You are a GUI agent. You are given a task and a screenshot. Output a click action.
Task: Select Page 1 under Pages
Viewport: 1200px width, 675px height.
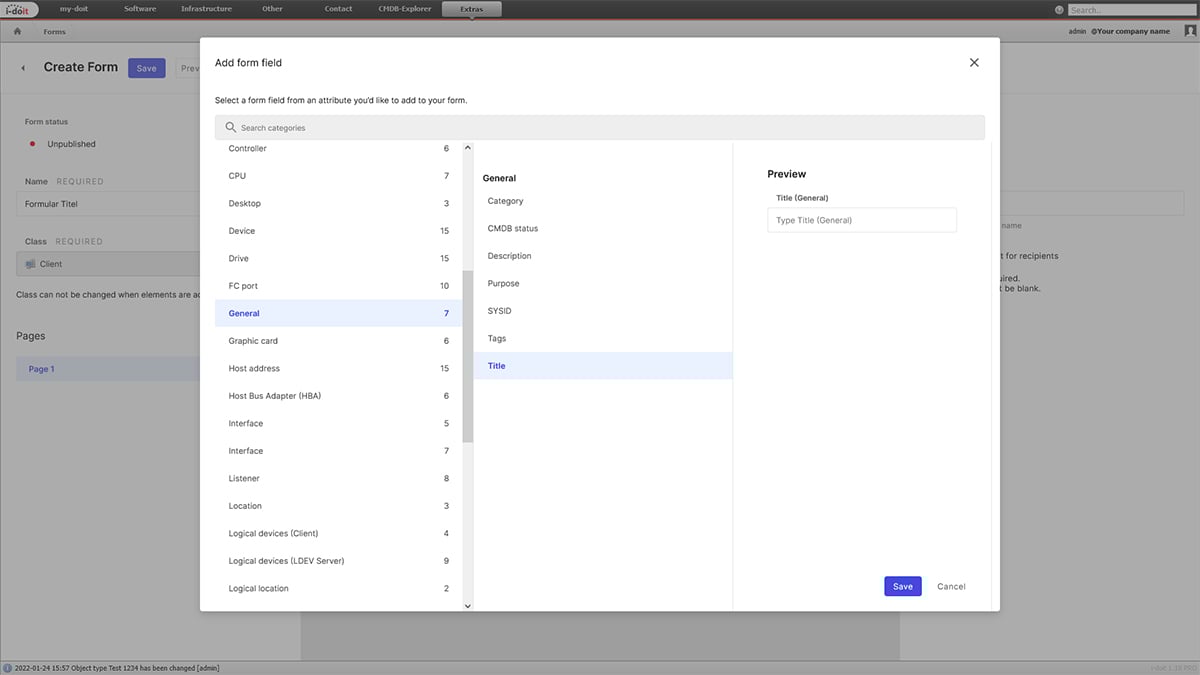41,369
